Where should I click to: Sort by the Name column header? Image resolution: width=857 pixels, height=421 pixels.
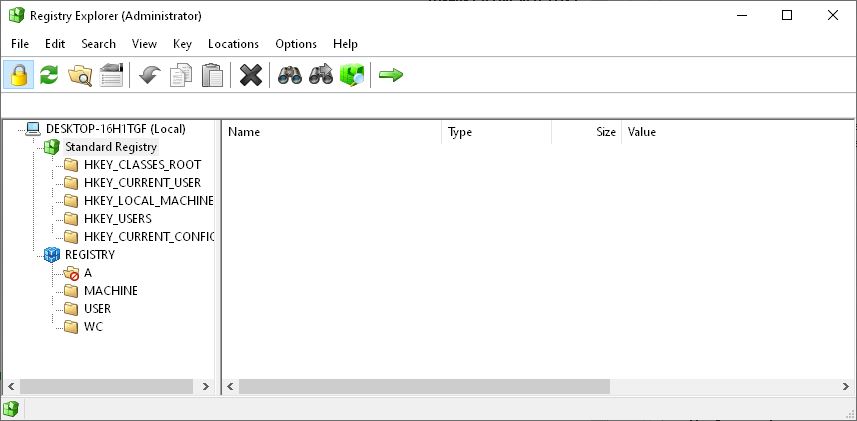[332, 132]
